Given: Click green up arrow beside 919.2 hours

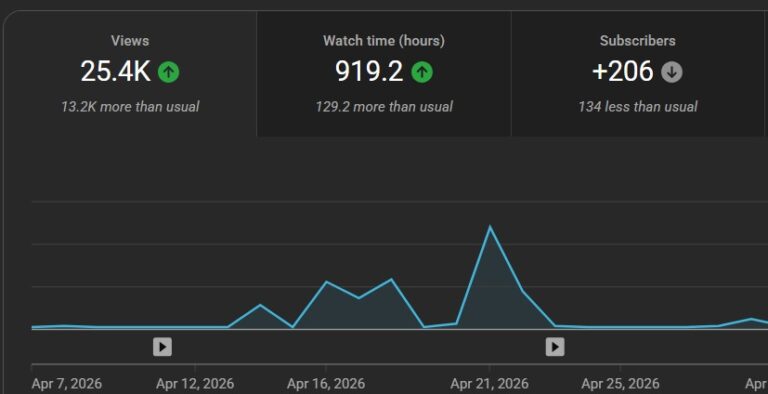Looking at the screenshot, I should (422, 73).
